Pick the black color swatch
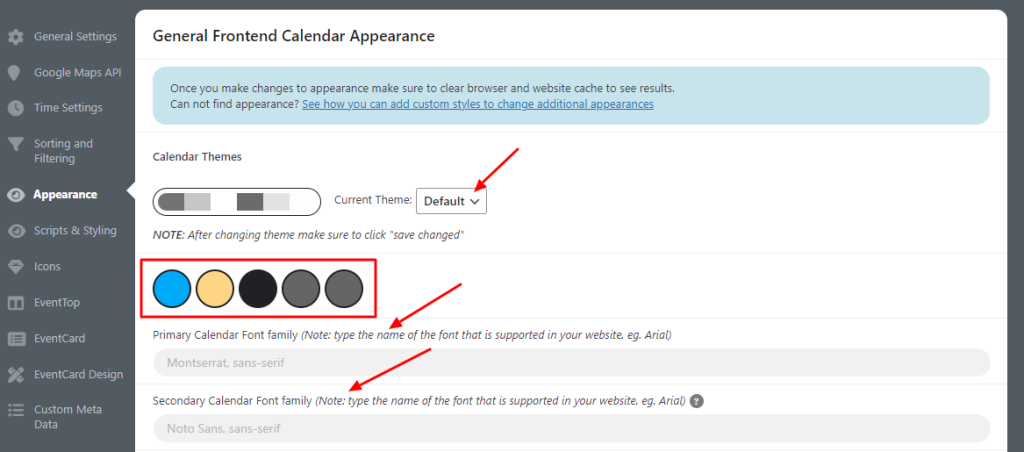This screenshot has width=1024, height=452. tap(258, 288)
